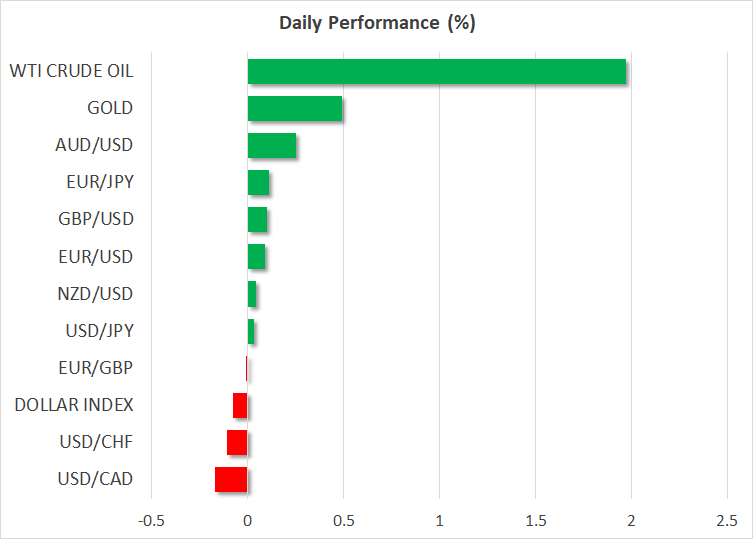Click the USD/JPY category label
The image size is (753, 539).
point(99,331)
